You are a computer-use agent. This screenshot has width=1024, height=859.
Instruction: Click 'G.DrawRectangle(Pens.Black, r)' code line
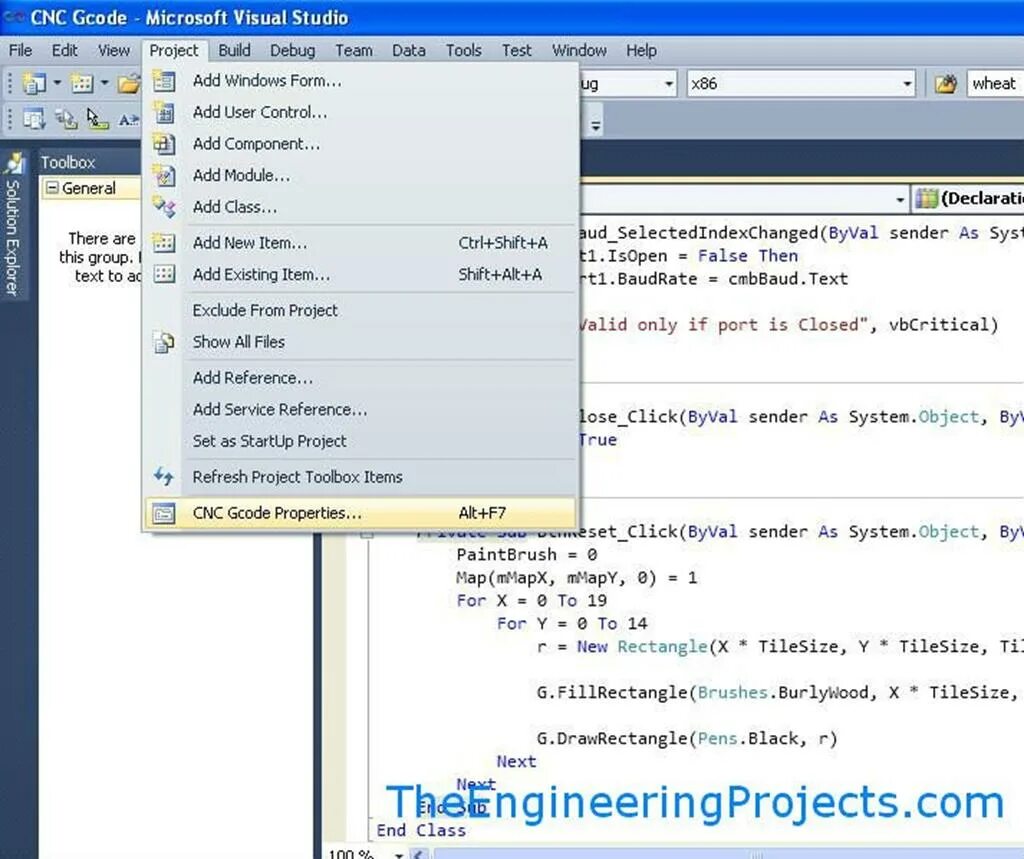pos(686,739)
